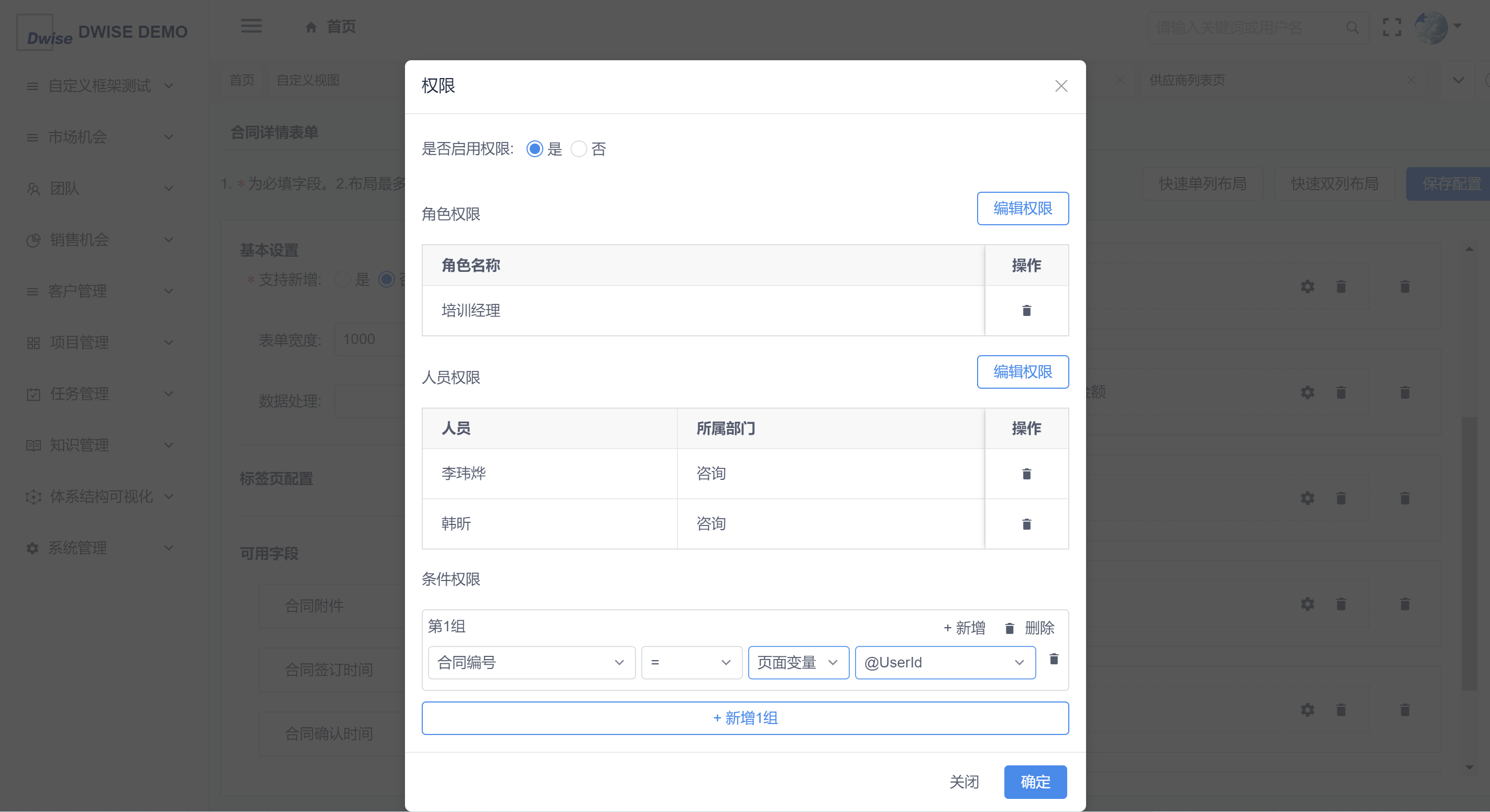Click + 新增 to add a condition
Image resolution: width=1490 pixels, height=812 pixels.
tap(964, 628)
